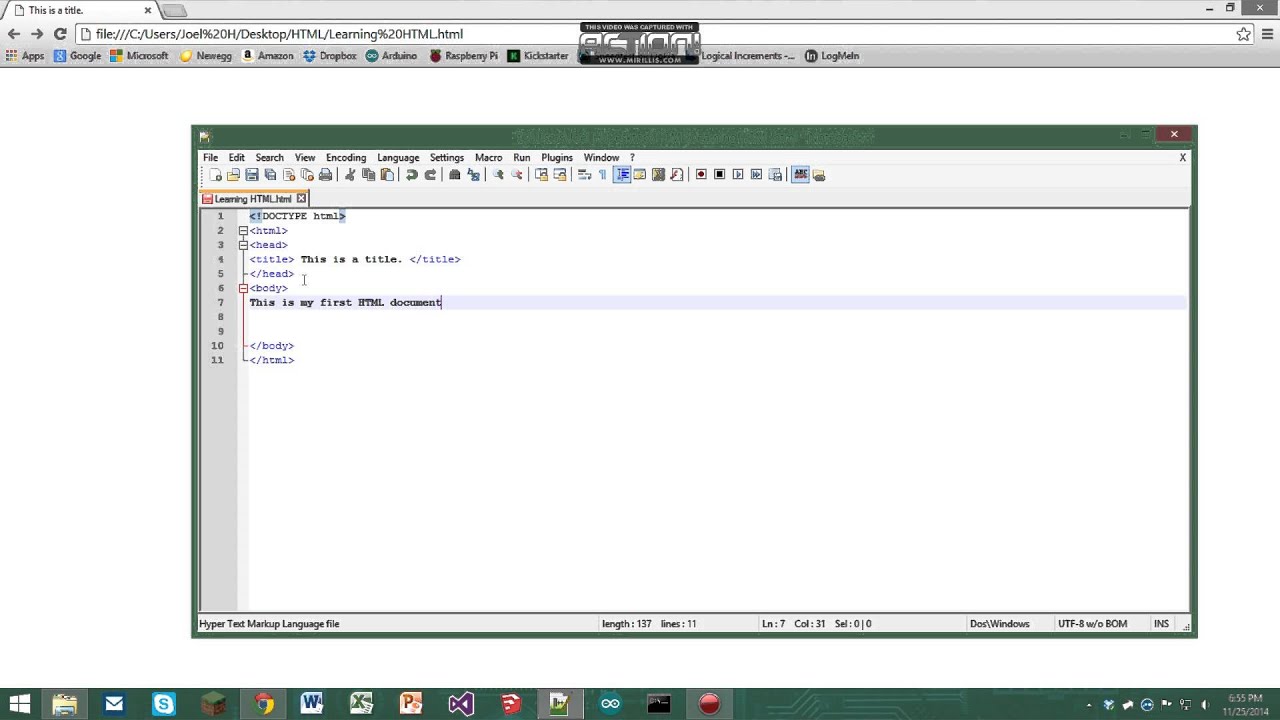This screenshot has height=720, width=1280.
Task: Bookmark page with the star icon
Action: point(1243,34)
